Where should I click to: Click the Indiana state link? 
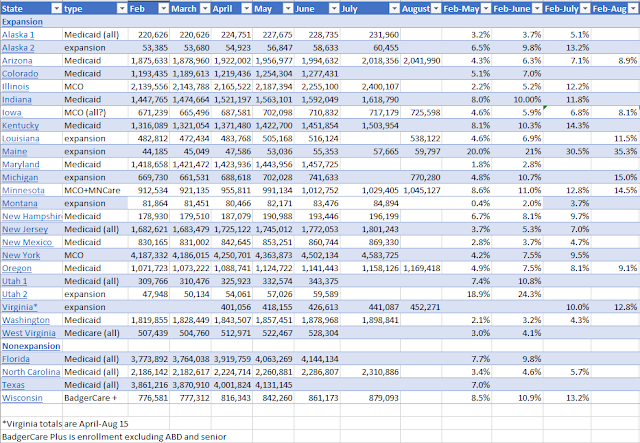17,100
